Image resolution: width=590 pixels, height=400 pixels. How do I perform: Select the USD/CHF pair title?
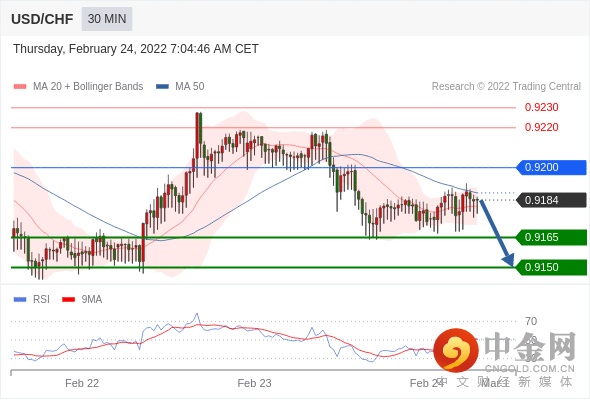tap(42, 19)
